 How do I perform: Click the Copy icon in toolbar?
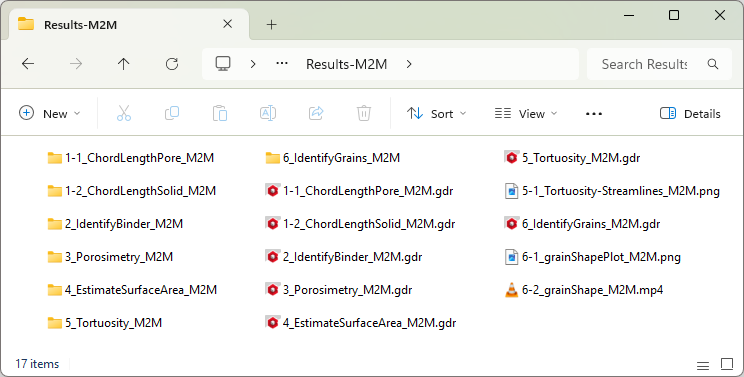pos(172,113)
